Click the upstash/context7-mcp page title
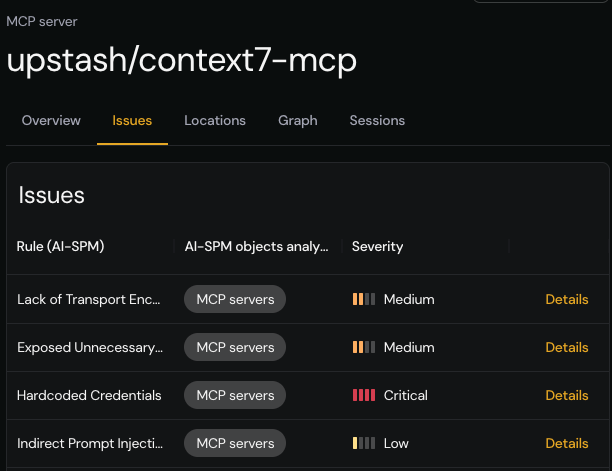The image size is (612, 471). 181,60
